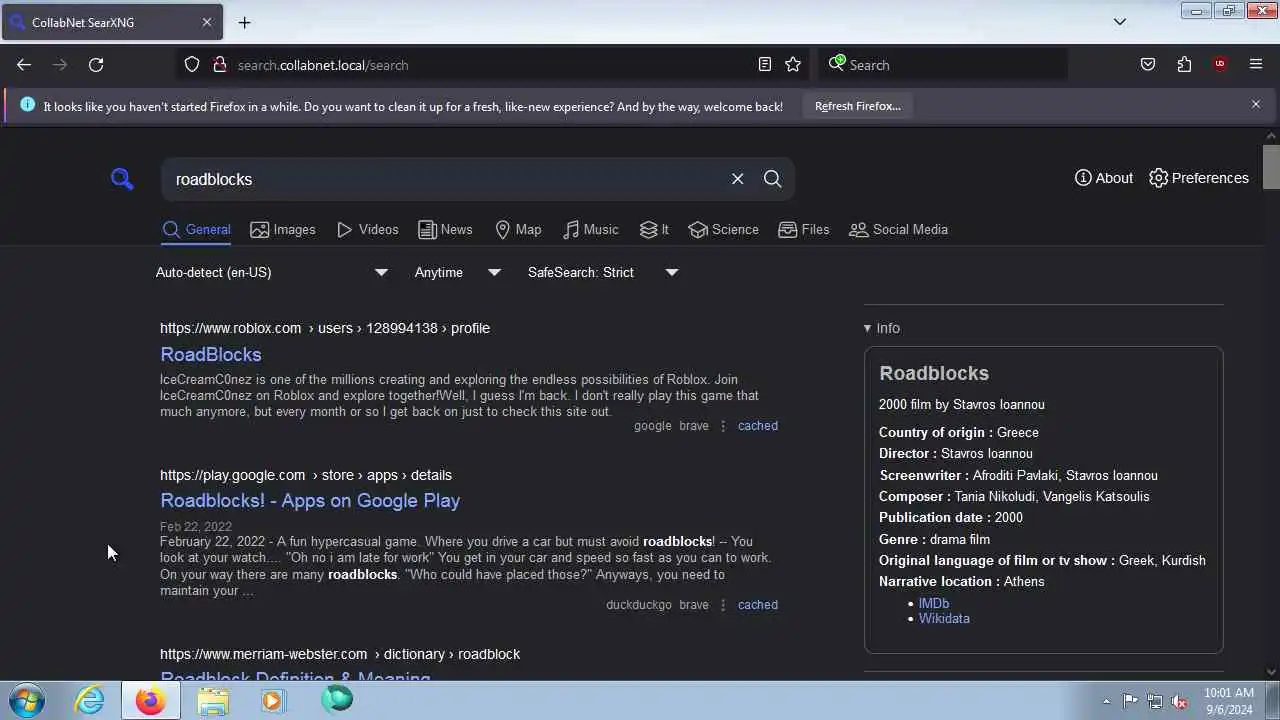Switch to the Social Media category

click(898, 229)
